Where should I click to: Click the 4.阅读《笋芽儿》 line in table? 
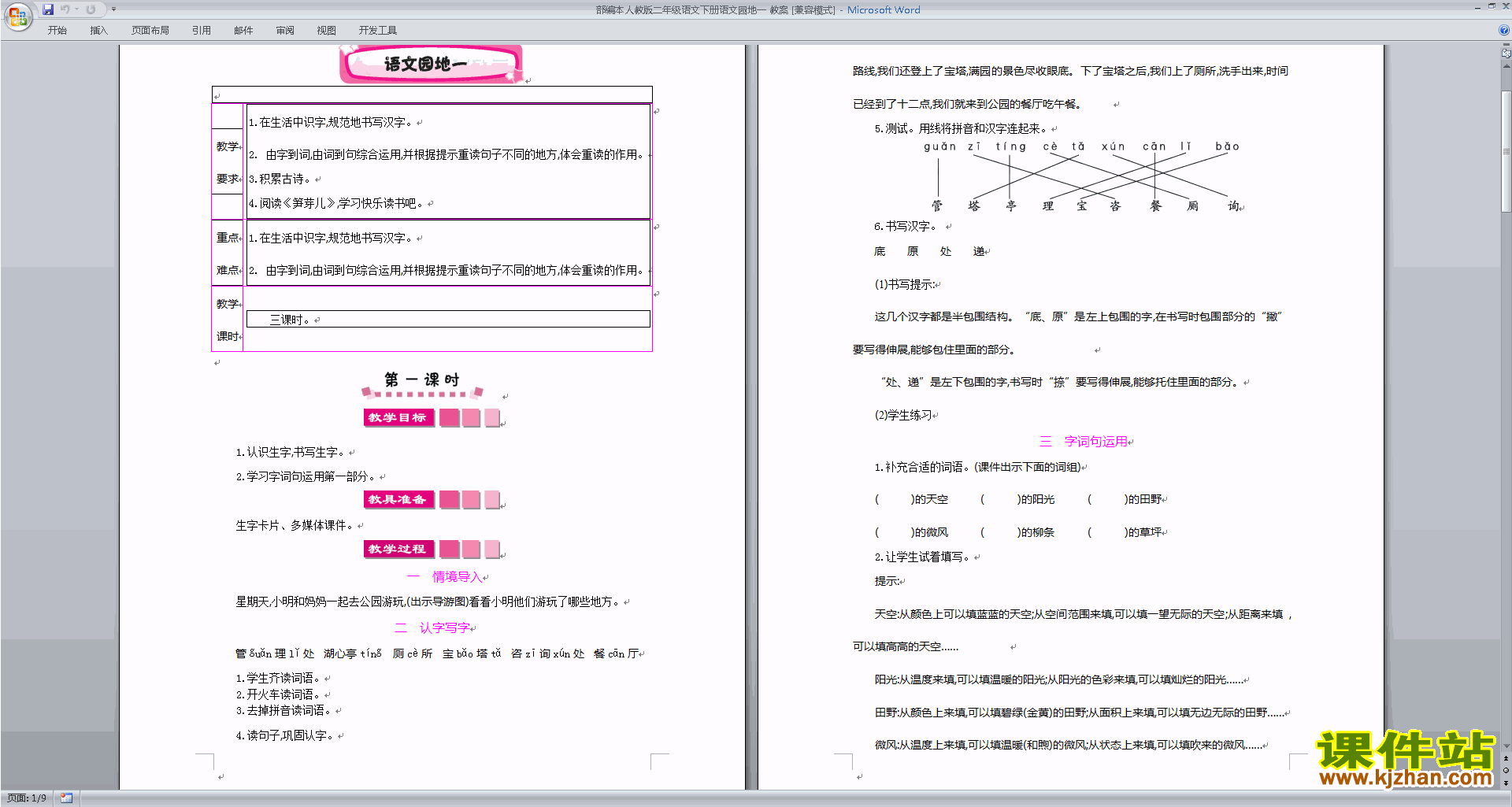pos(336,204)
